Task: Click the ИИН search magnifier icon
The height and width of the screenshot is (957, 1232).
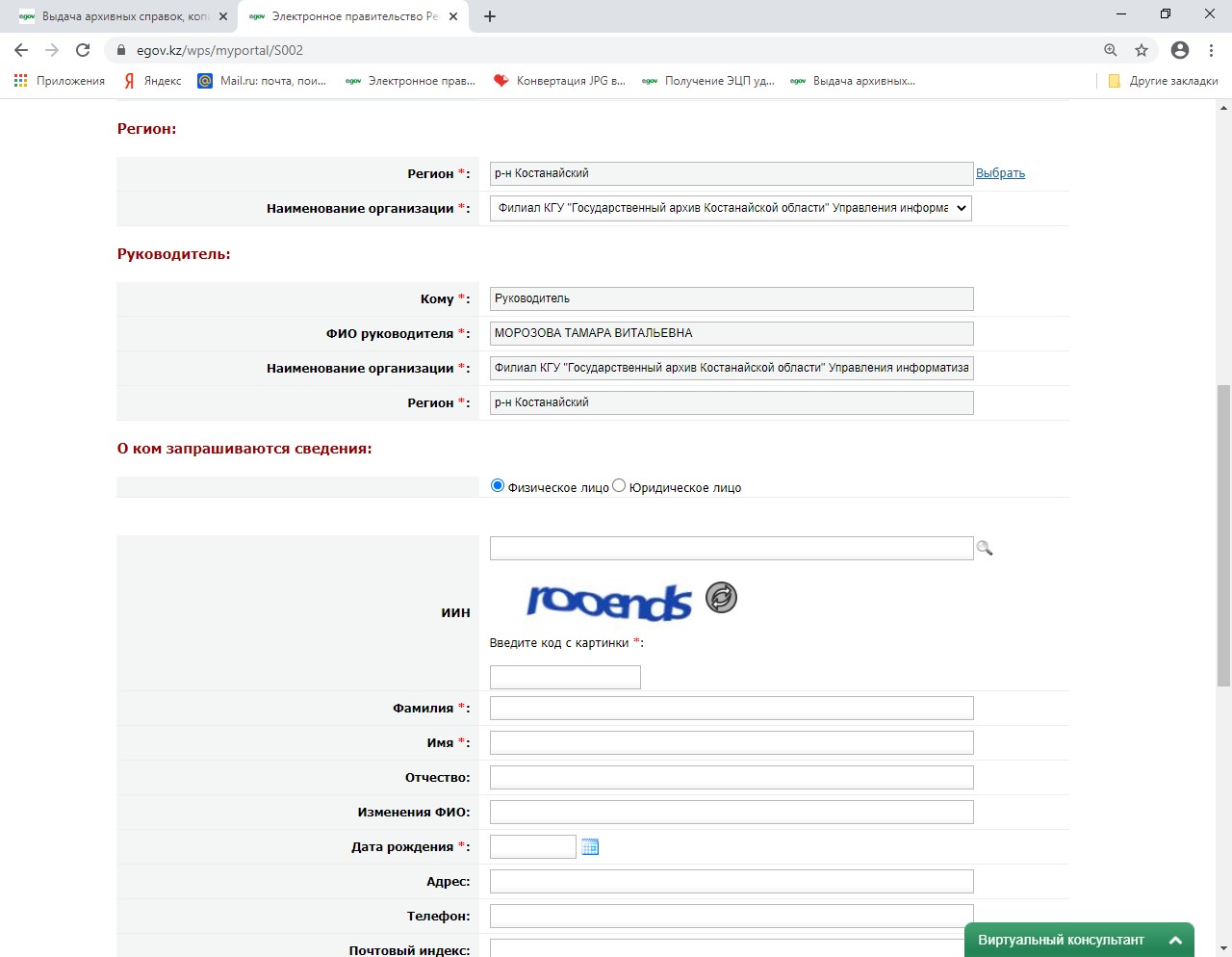Action: point(985,548)
